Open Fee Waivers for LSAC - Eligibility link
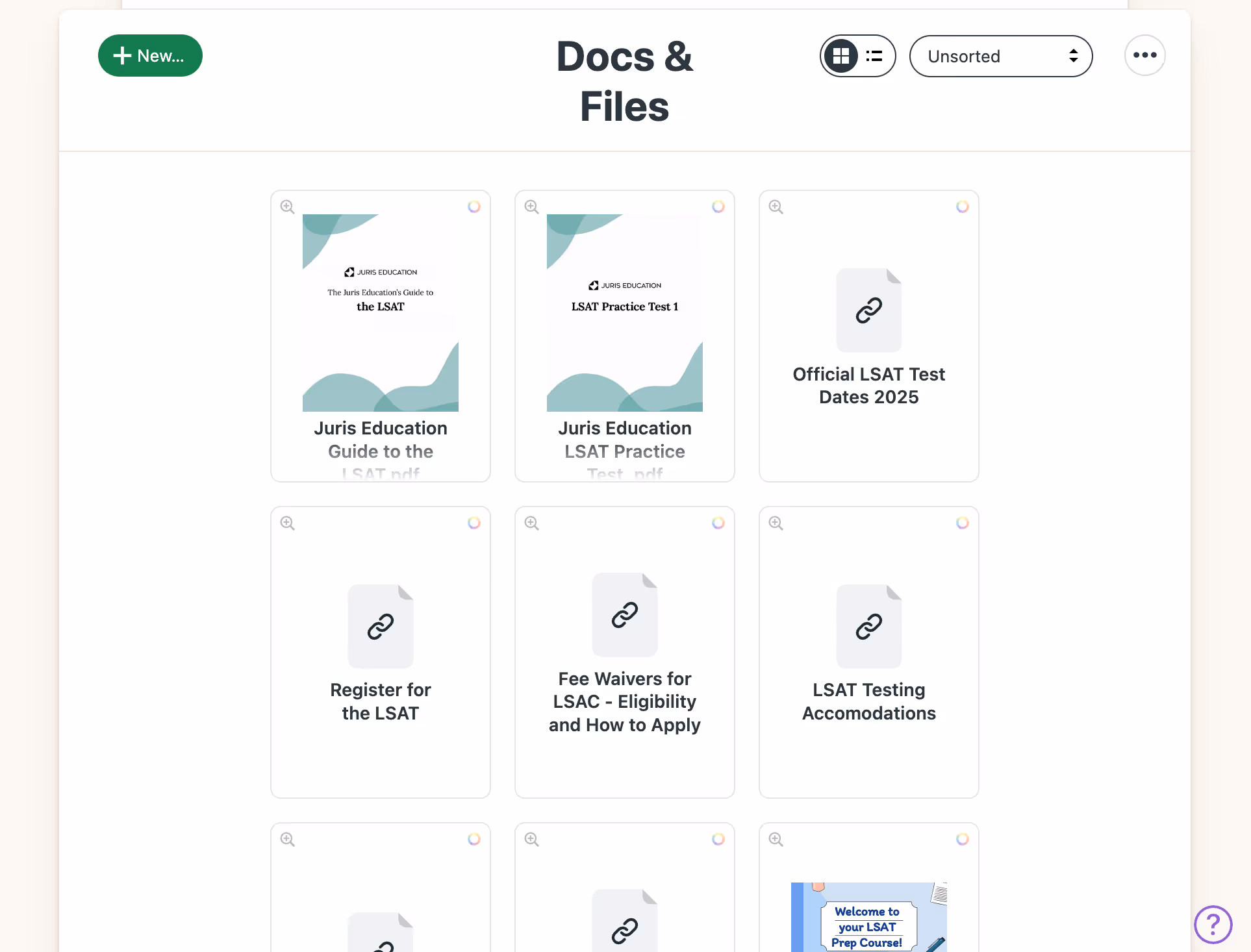Screen dimensions: 1251x952 624,701
